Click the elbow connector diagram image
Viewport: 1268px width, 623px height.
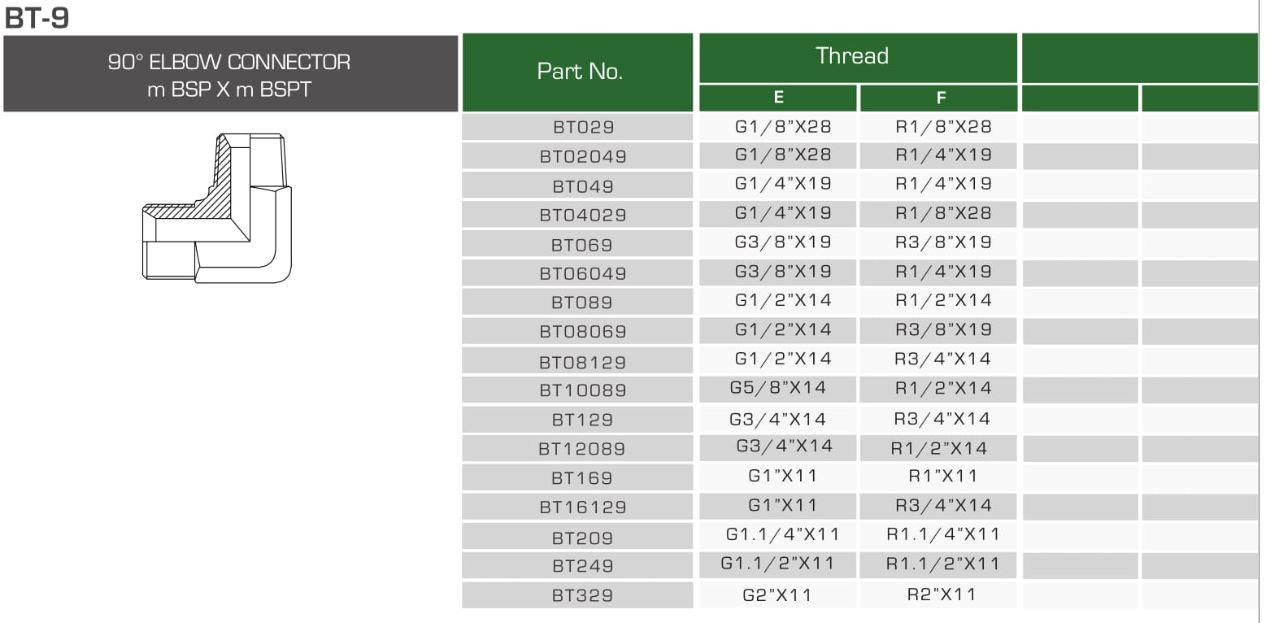coord(218,208)
